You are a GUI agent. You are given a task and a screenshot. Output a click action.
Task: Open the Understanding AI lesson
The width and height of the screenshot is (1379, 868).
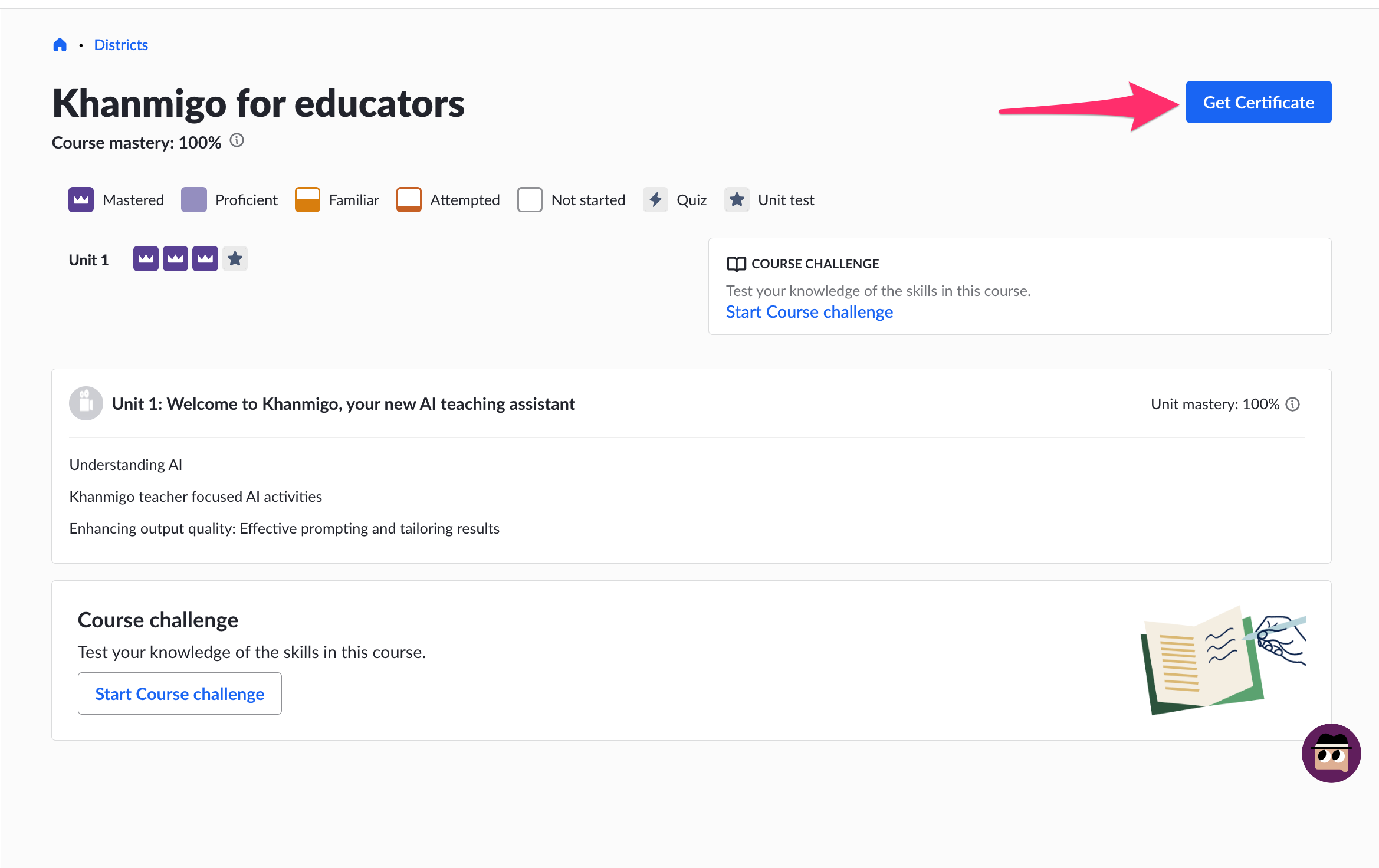tap(126, 465)
